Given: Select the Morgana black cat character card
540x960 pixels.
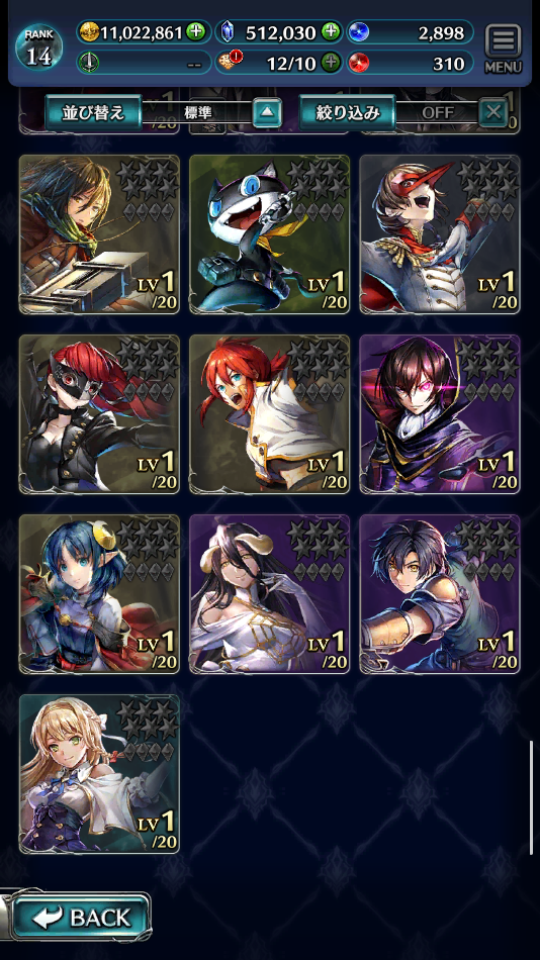Looking at the screenshot, I should (x=269, y=234).
